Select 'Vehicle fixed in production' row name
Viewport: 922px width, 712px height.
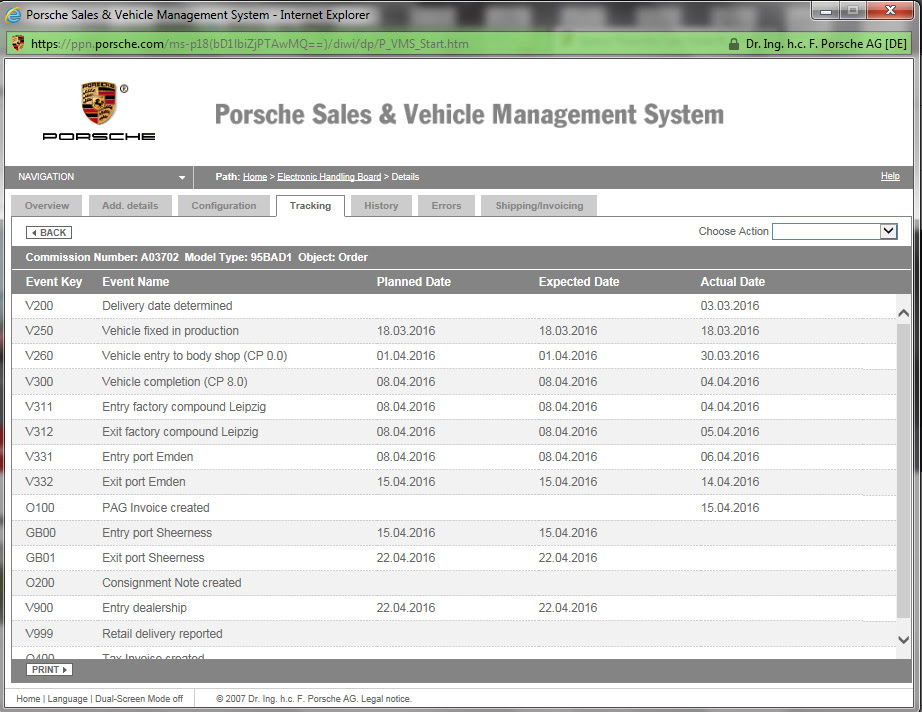pos(170,330)
